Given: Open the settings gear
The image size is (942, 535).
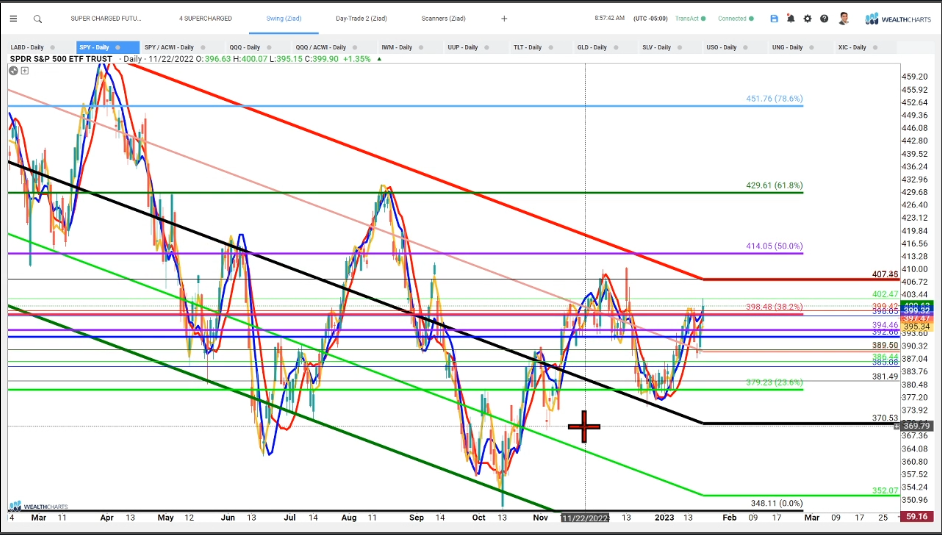Looking at the screenshot, I should [807, 19].
